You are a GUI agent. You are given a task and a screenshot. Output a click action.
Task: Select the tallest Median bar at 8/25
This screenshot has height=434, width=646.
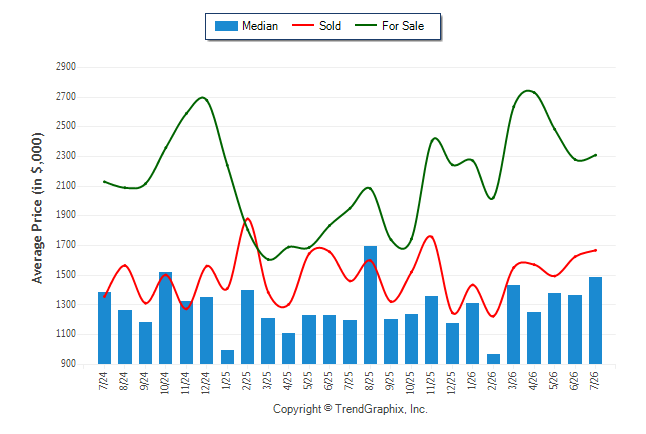pyautogui.click(x=370, y=305)
